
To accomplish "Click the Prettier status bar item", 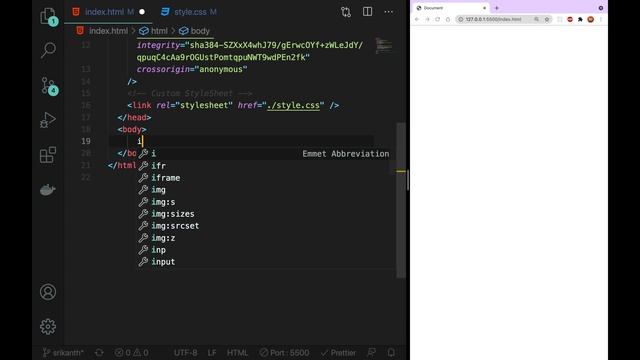I will (338, 353).
